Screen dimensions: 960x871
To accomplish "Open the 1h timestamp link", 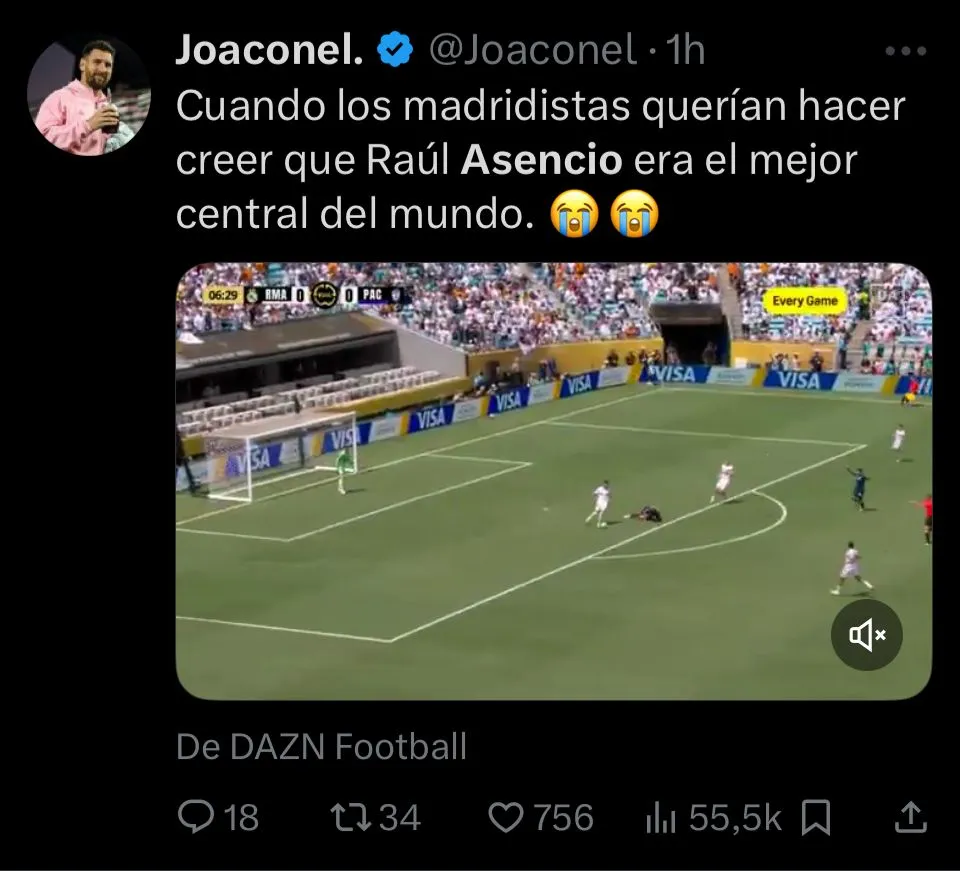I will click(x=685, y=50).
